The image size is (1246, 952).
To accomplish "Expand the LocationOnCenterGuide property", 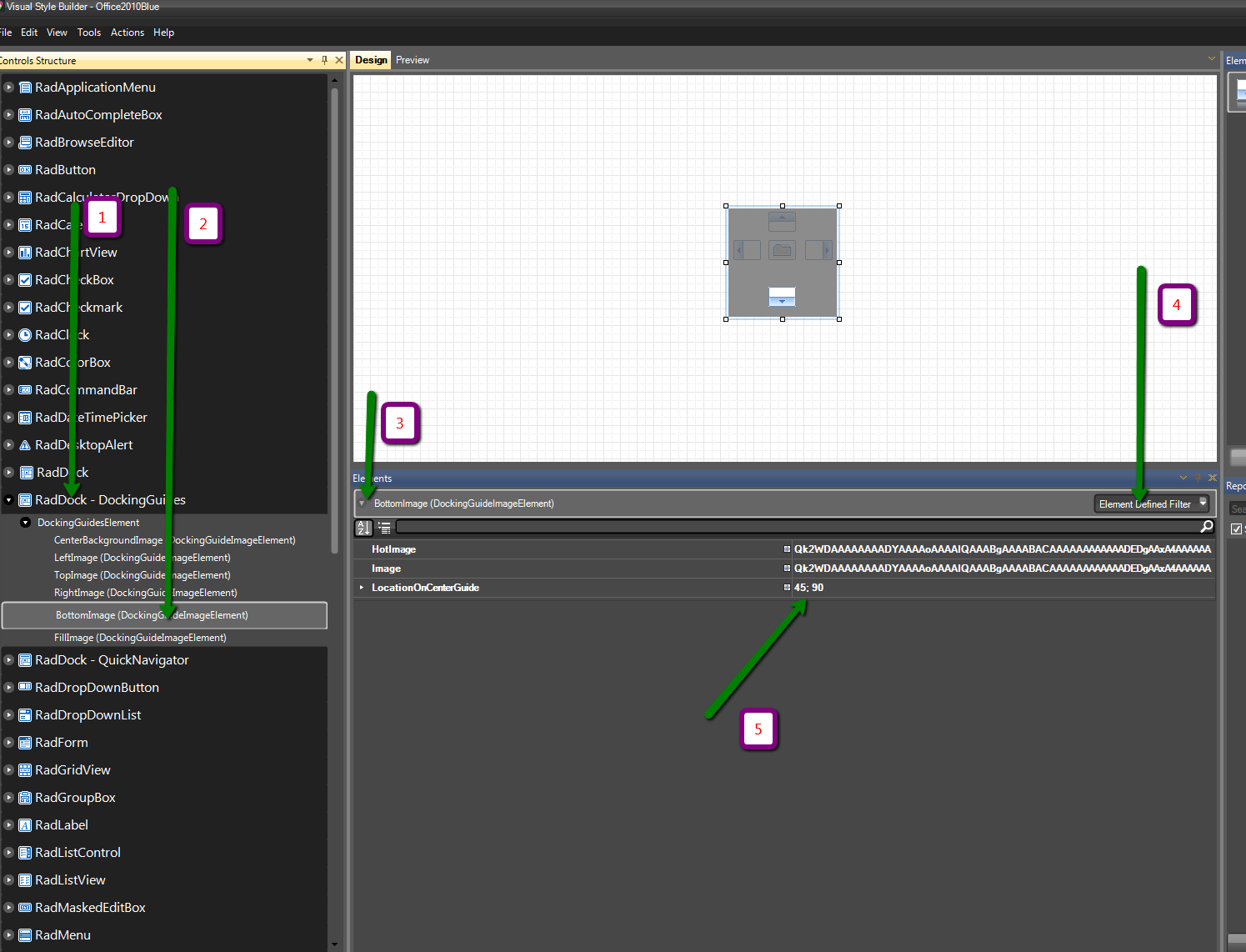I will 362,588.
